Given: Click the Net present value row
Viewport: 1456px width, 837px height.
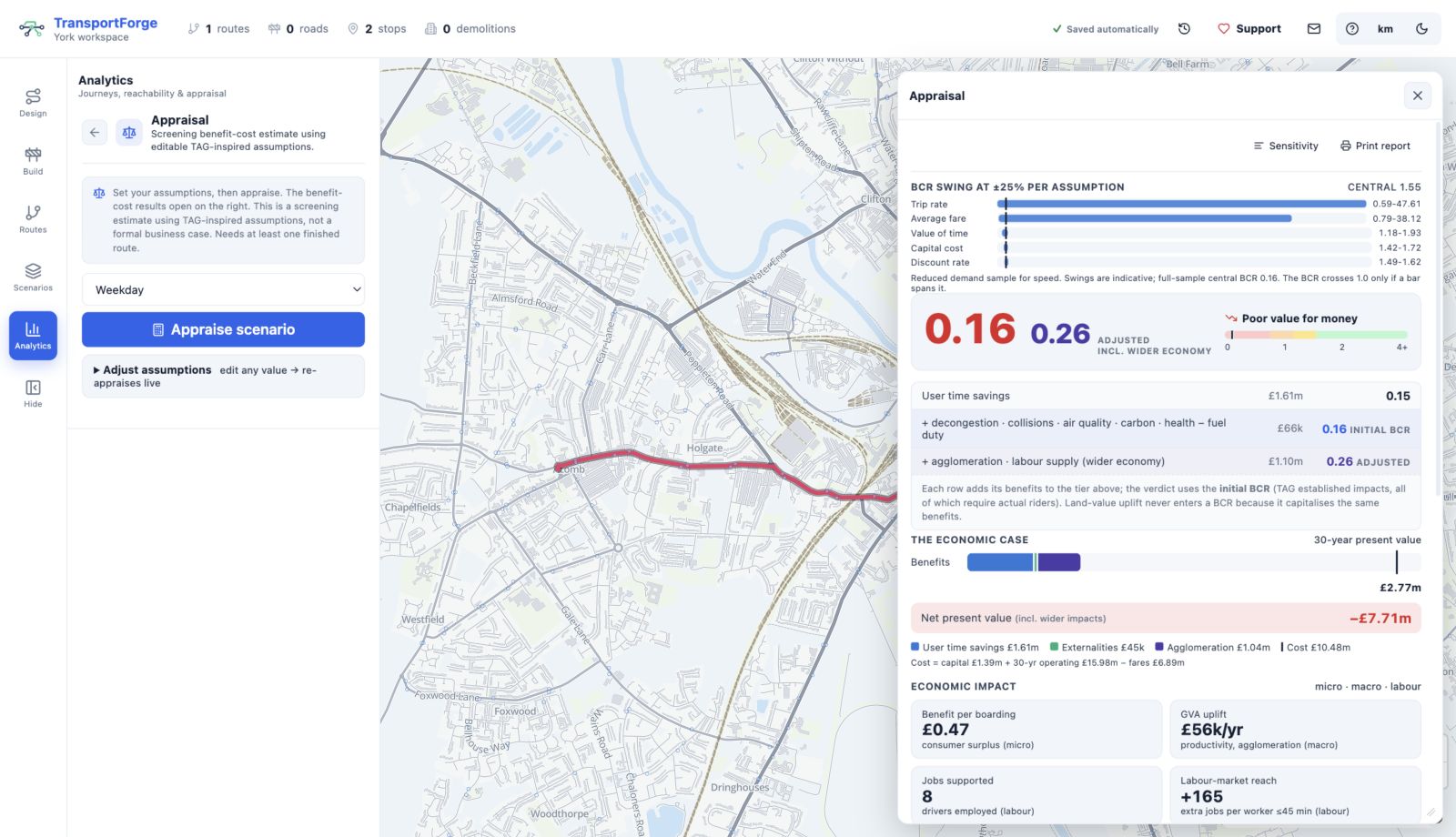Looking at the screenshot, I should tap(1166, 618).
